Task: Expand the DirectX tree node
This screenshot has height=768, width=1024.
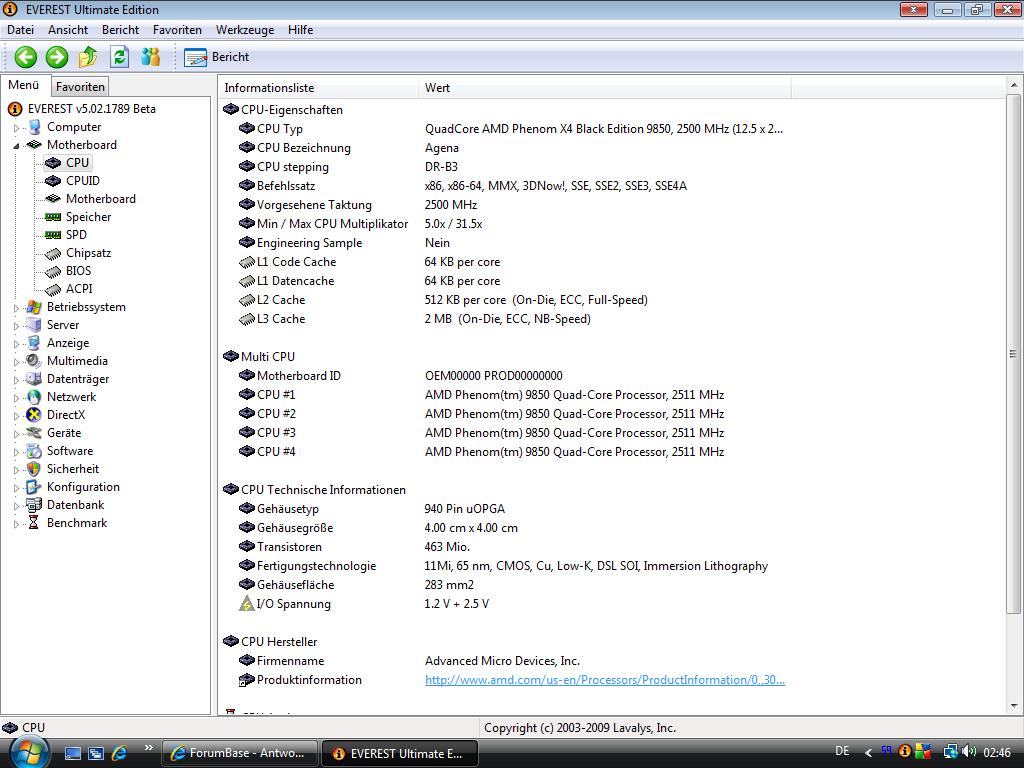Action: pos(16,415)
